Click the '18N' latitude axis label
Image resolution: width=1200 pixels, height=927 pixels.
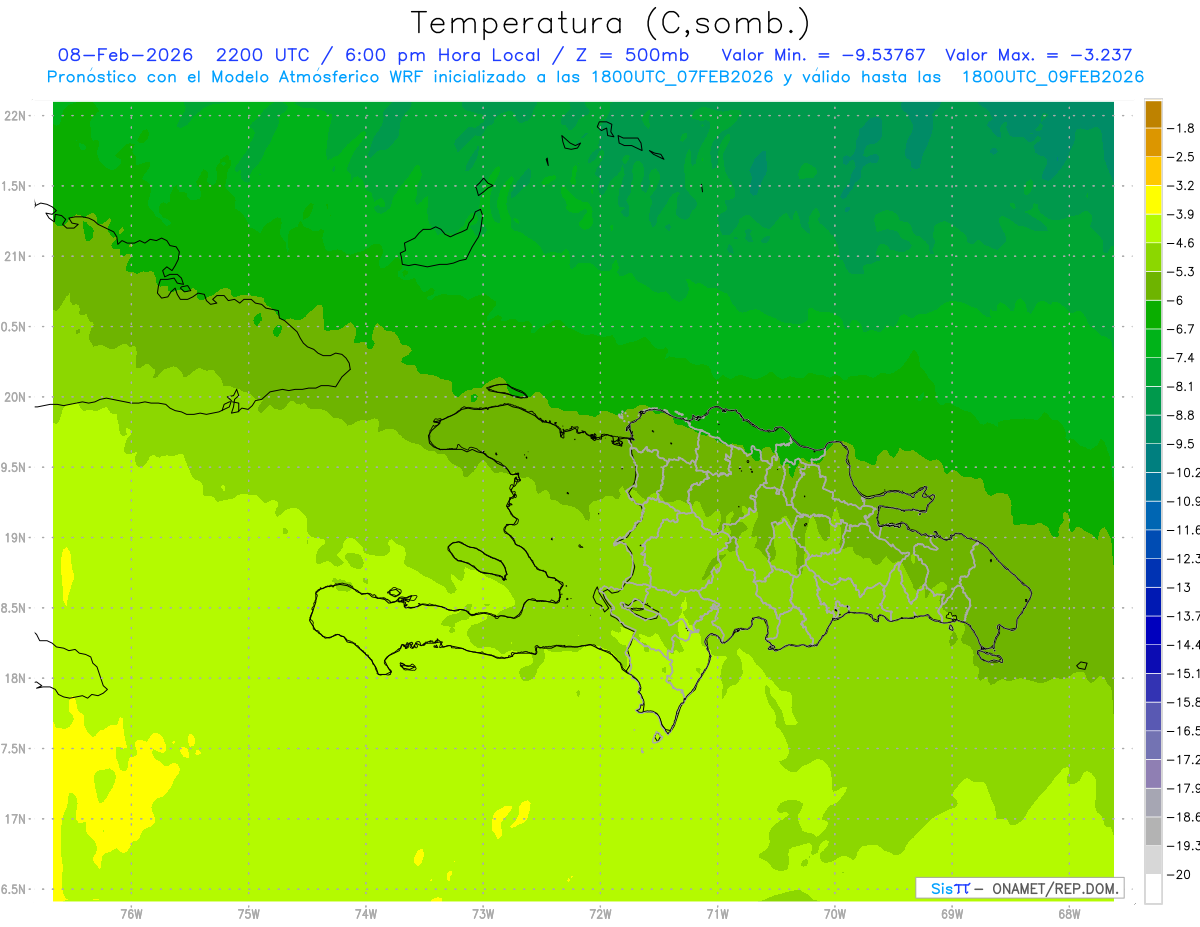15,679
